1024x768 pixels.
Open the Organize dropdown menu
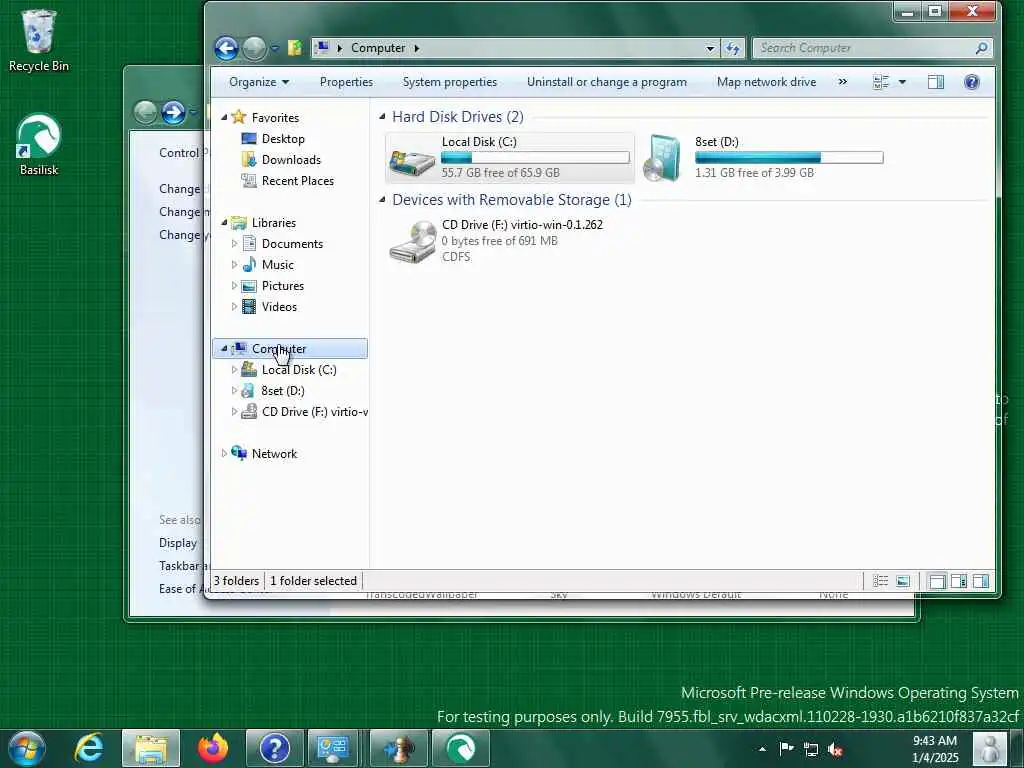tap(259, 82)
